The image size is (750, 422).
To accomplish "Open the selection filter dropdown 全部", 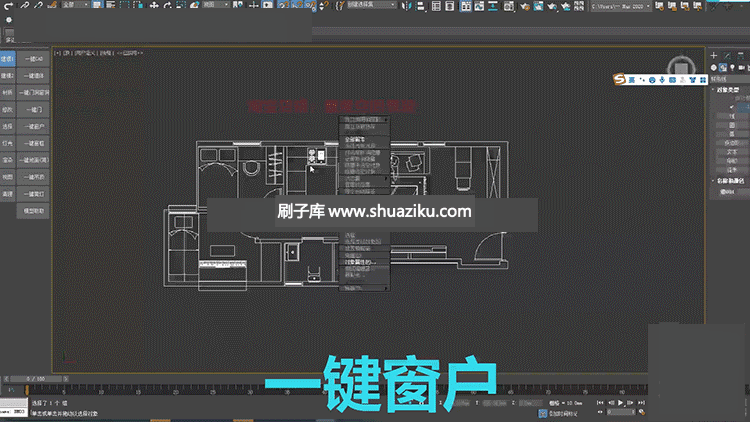I will [x=75, y=5].
